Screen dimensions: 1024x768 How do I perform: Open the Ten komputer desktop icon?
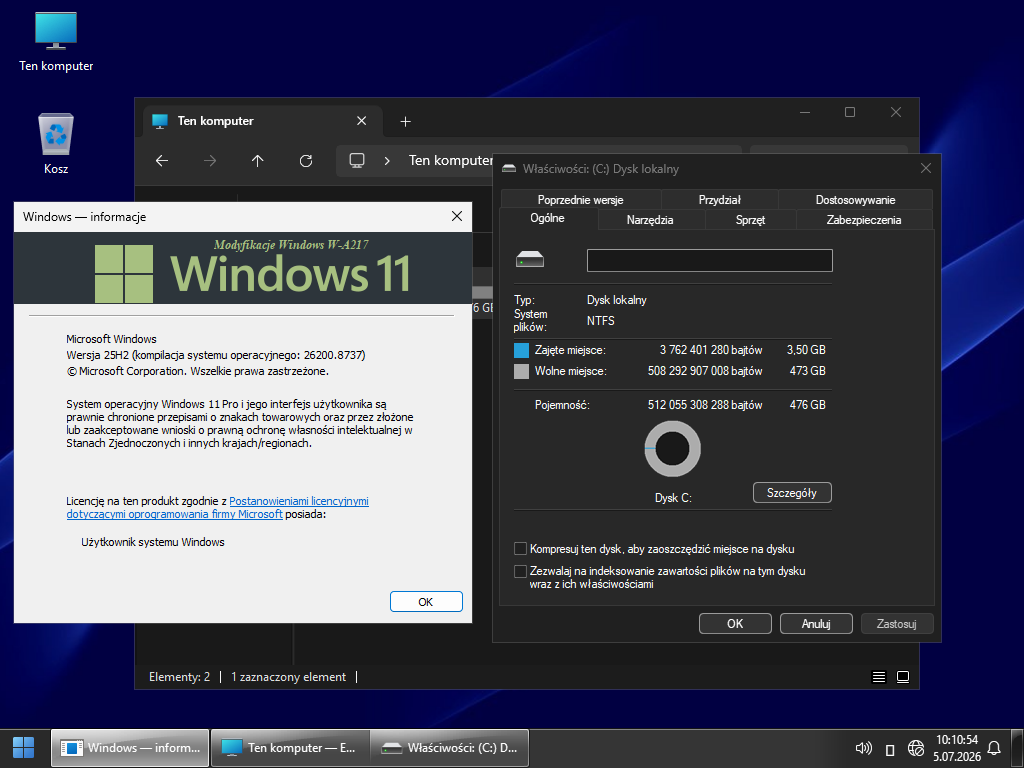56,42
